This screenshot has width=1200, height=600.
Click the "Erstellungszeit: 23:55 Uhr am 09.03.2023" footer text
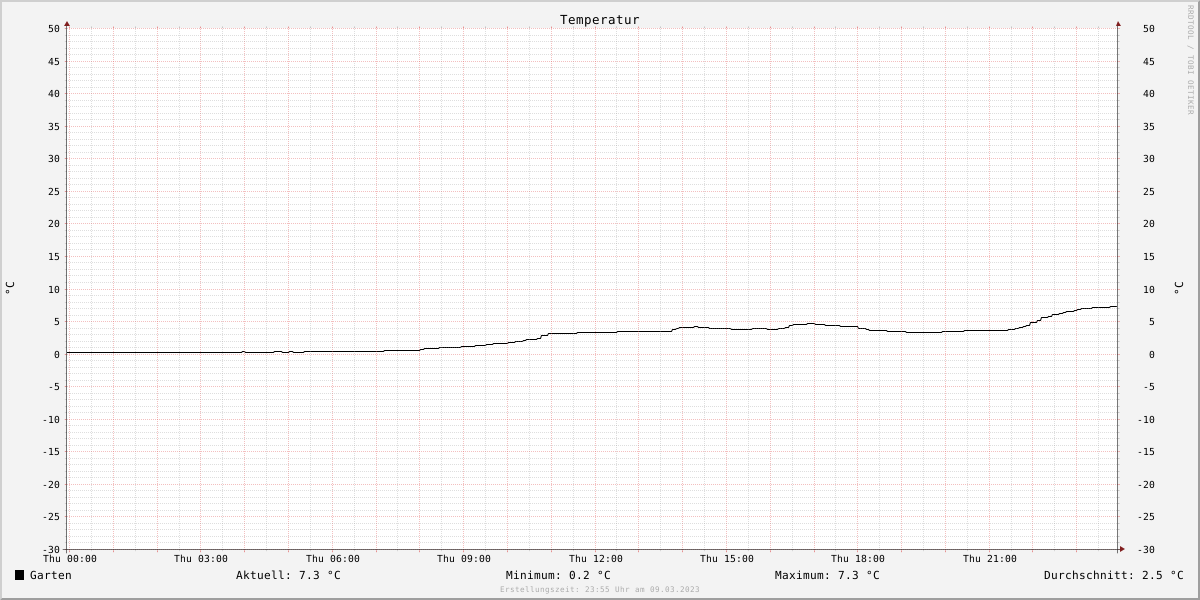(600, 590)
